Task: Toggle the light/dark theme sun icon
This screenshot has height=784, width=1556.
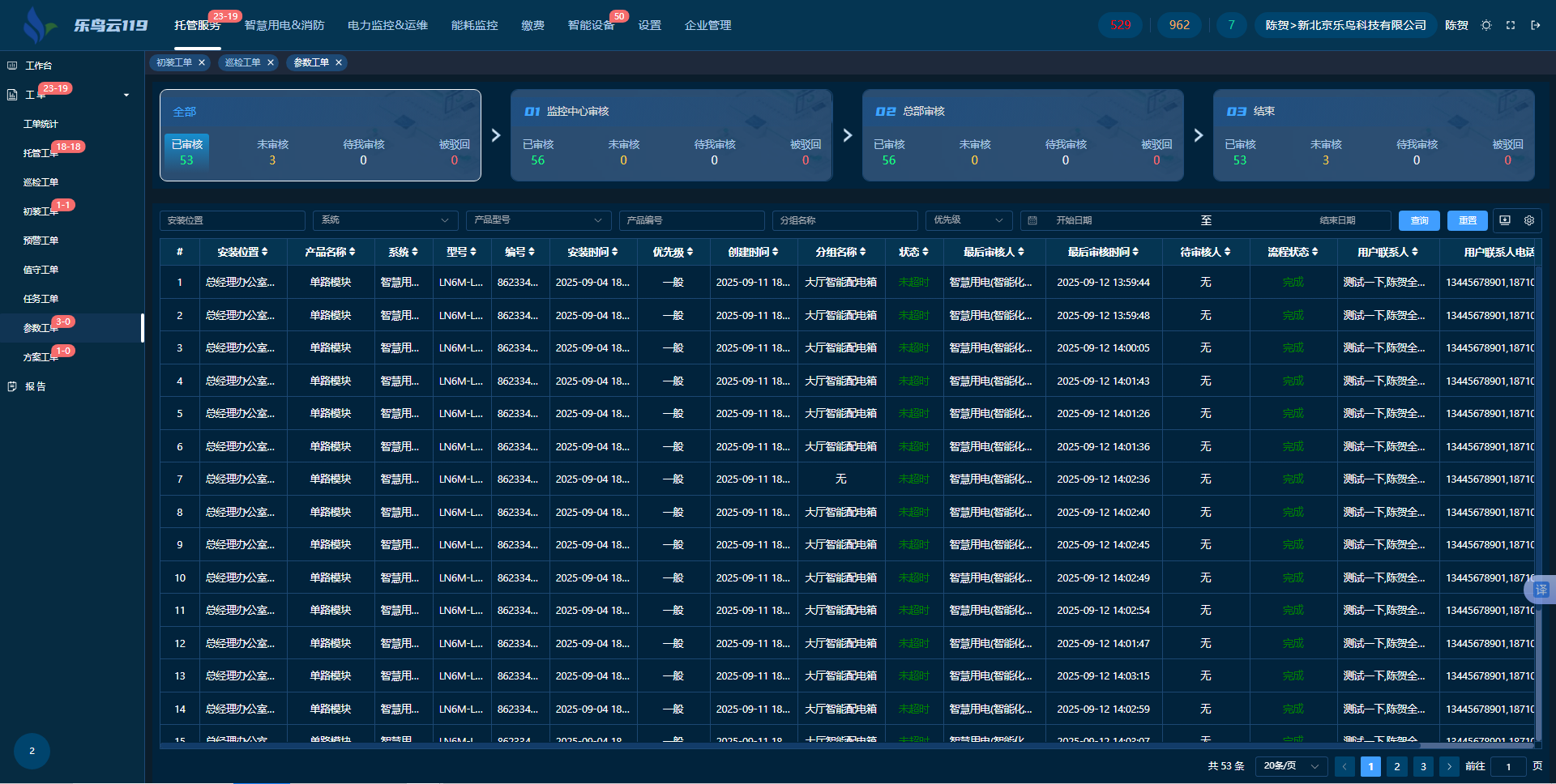Action: (1486, 25)
